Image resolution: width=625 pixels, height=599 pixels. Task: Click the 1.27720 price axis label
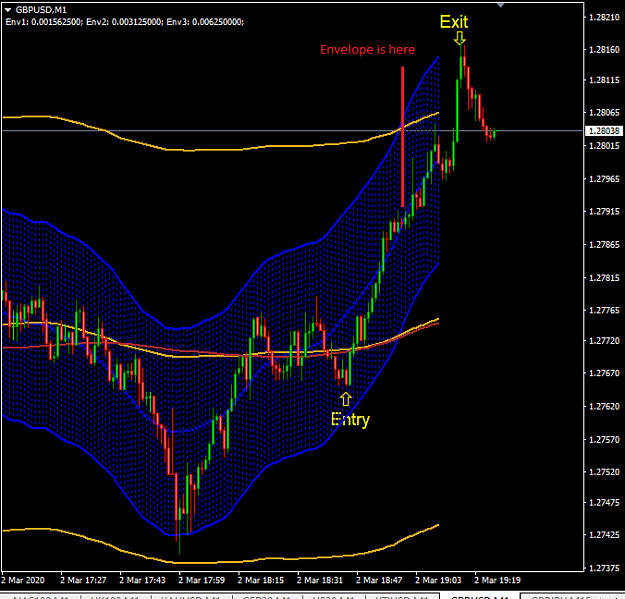pos(604,341)
